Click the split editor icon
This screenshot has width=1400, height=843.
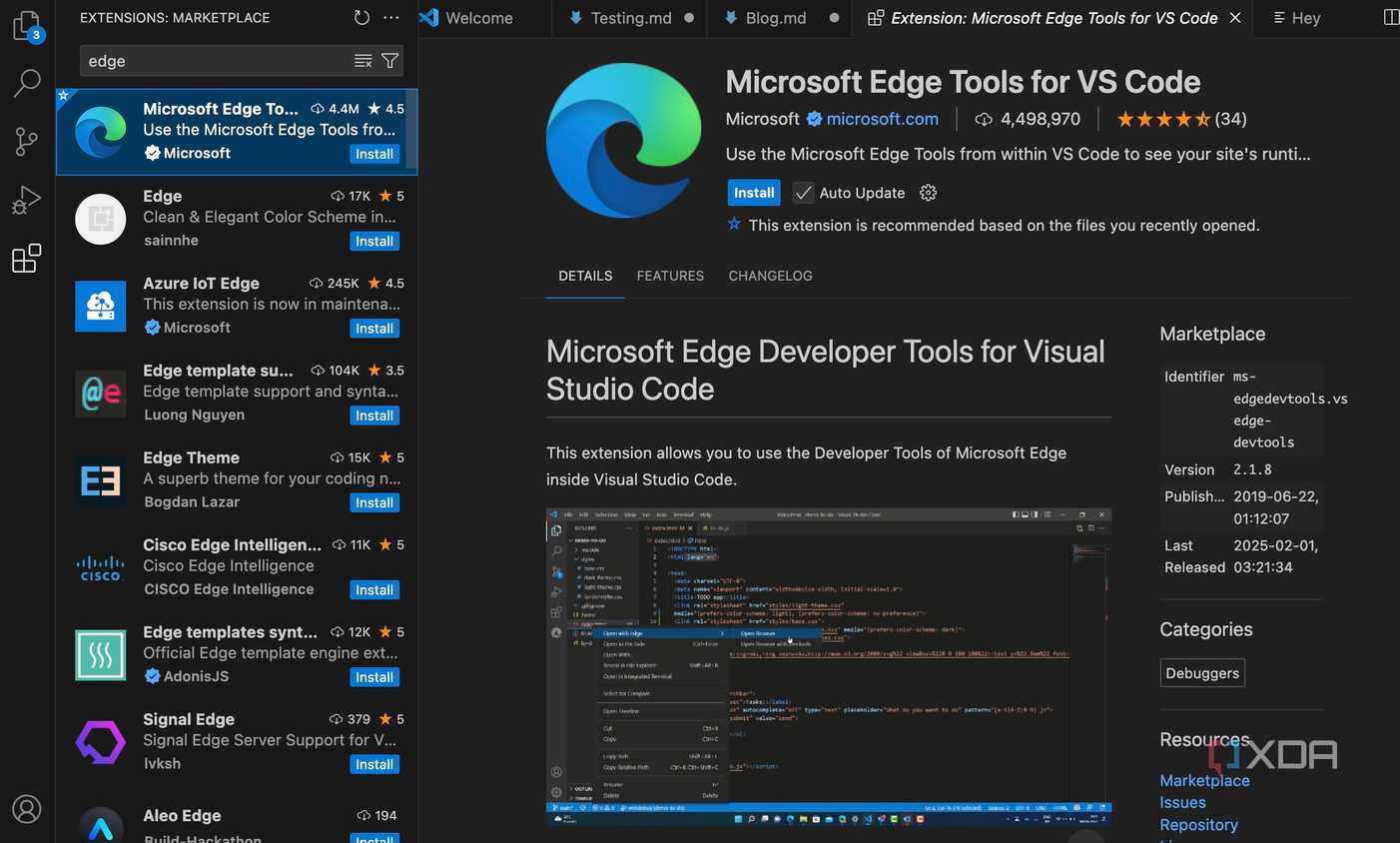(1390, 18)
